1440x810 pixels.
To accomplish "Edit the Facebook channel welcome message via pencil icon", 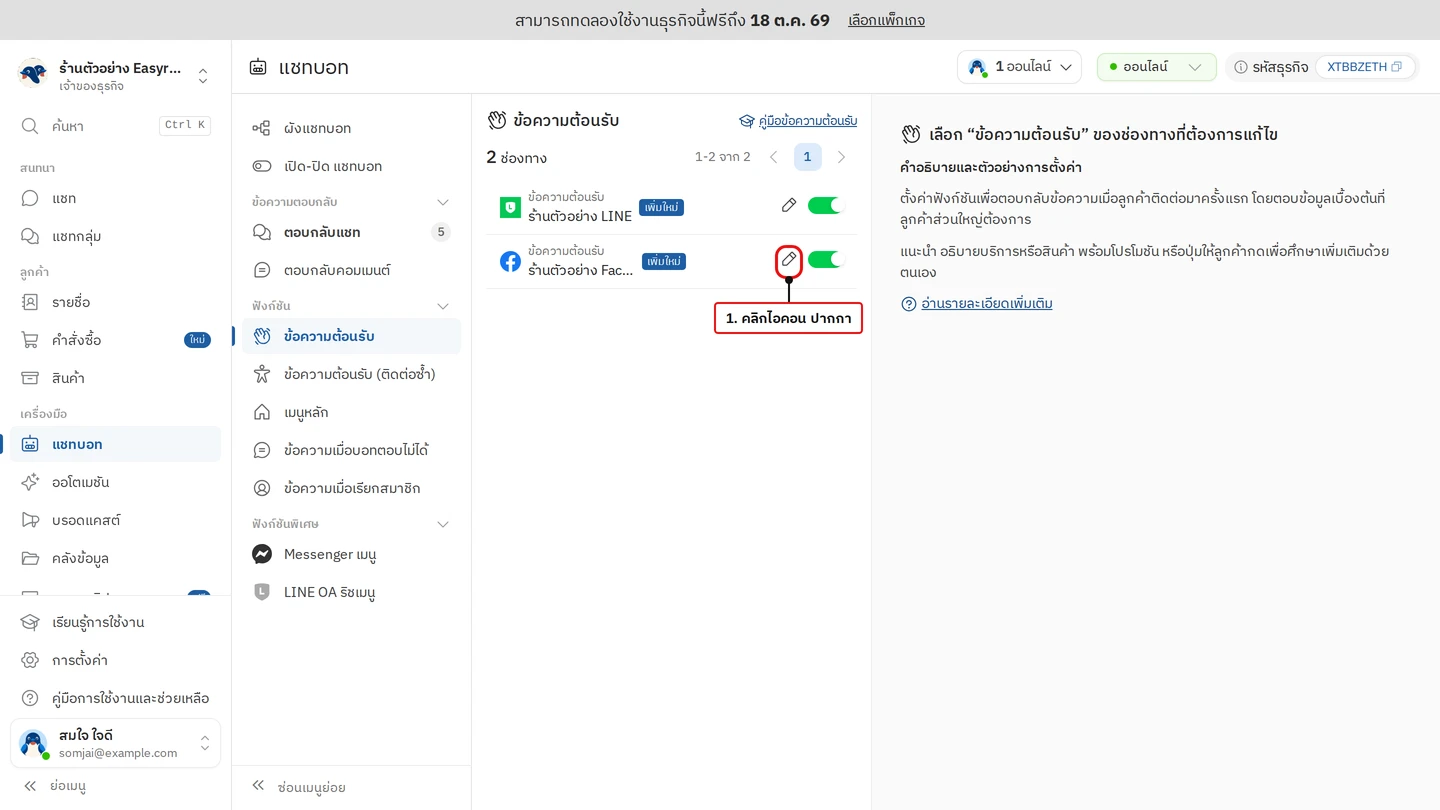I will 789,260.
